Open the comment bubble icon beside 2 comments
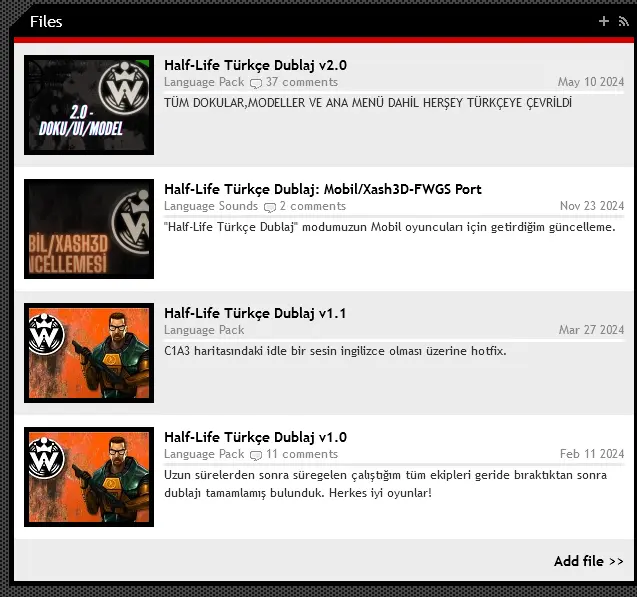637x597 pixels. (270, 207)
